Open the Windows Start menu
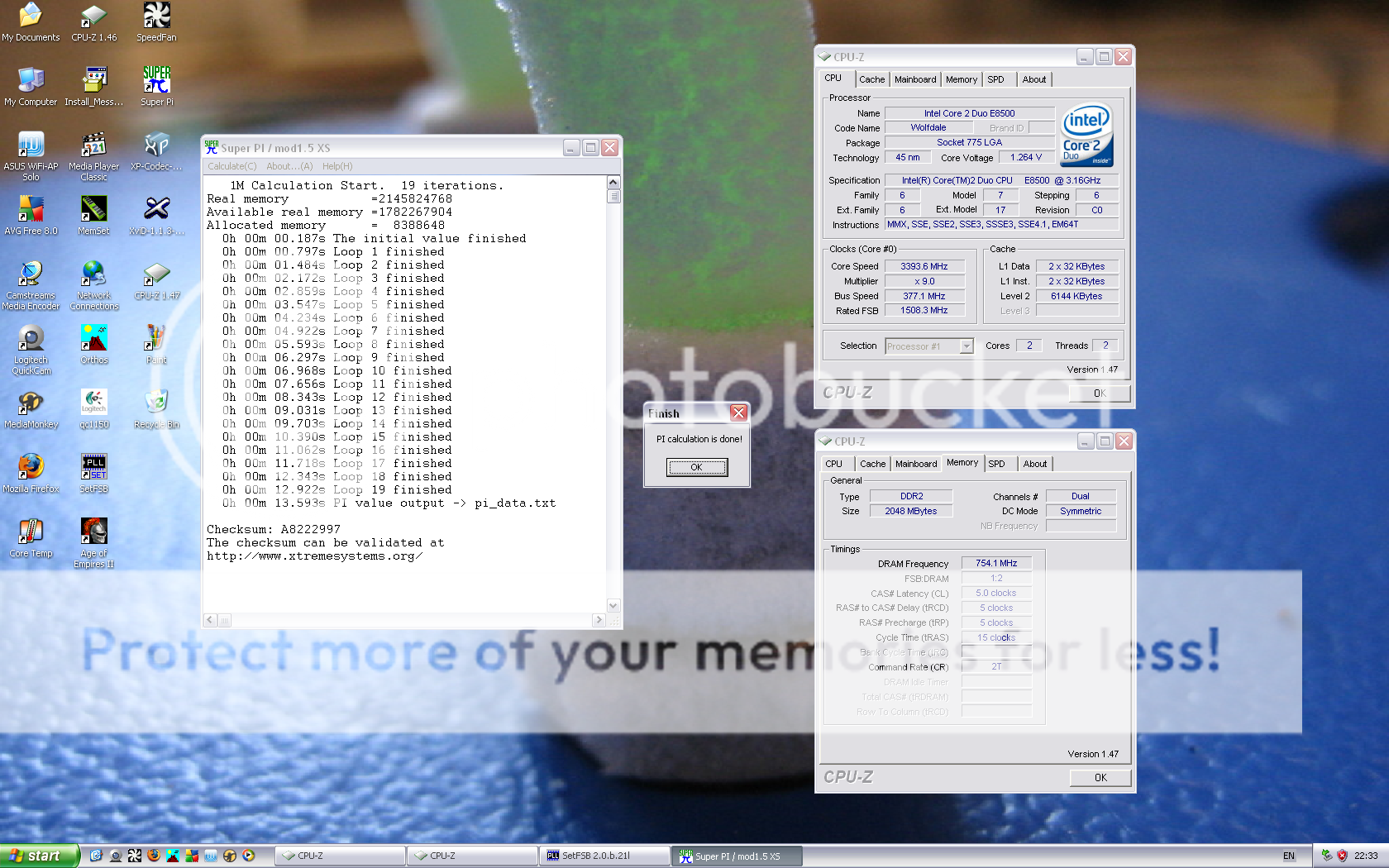Image resolution: width=1389 pixels, height=868 pixels. tap(38, 856)
